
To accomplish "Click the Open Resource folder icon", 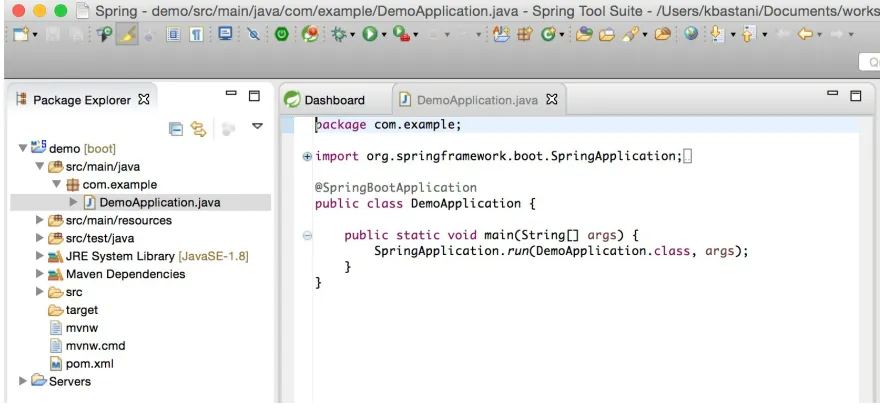I will (x=663, y=35).
